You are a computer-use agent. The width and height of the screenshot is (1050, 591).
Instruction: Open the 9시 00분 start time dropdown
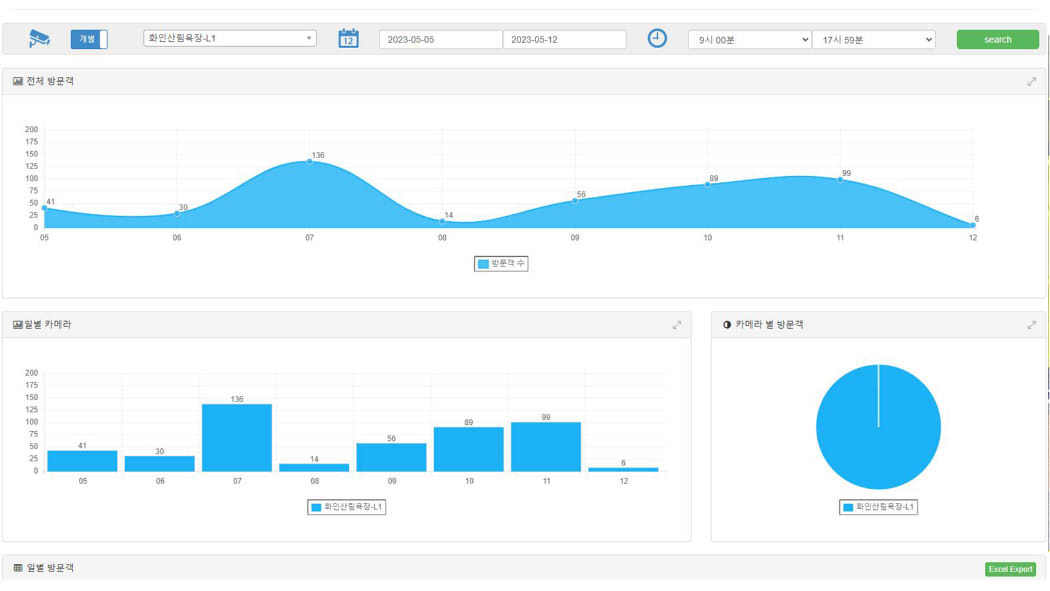pyautogui.click(x=749, y=40)
